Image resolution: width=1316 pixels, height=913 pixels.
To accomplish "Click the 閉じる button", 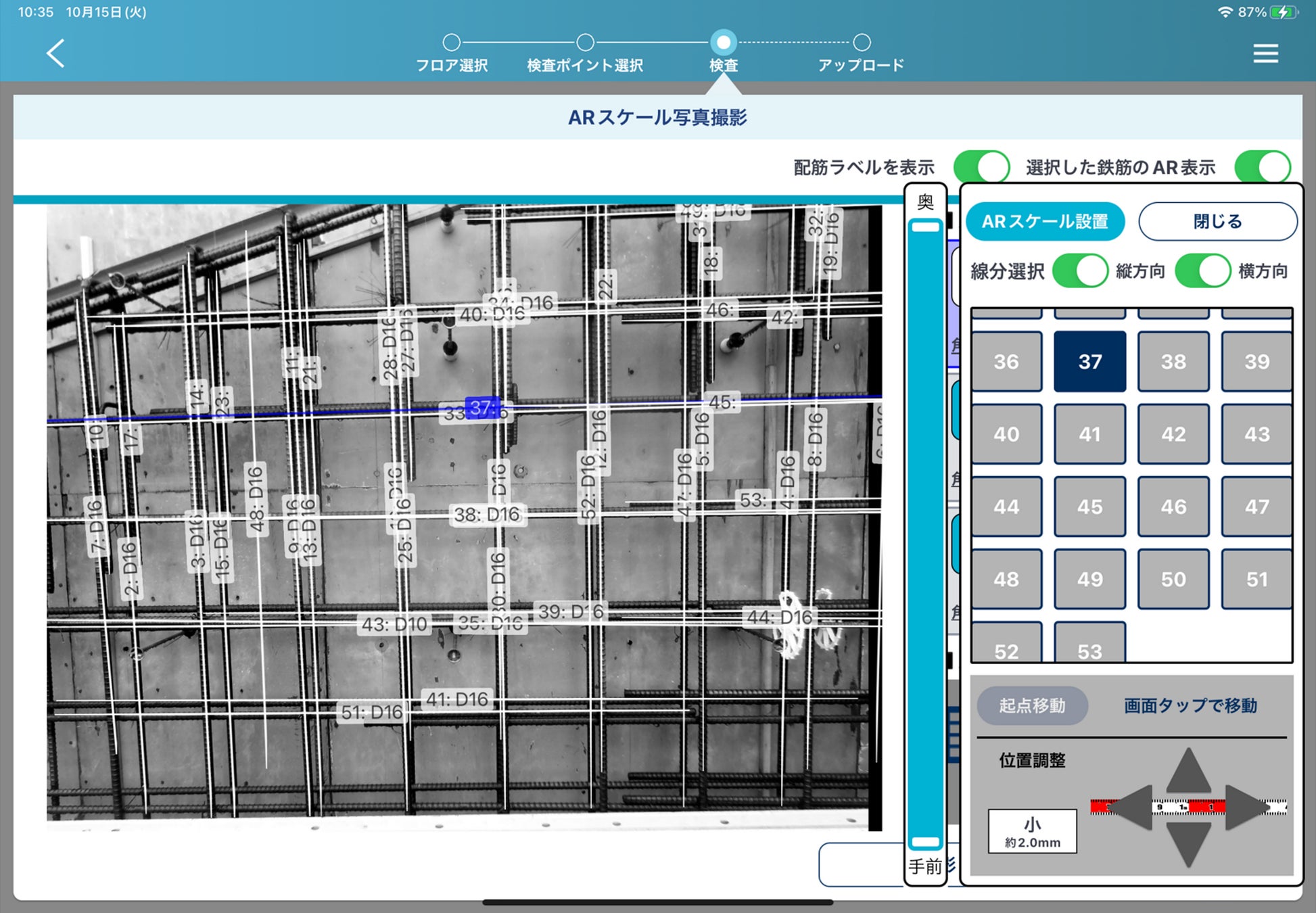I will tap(1217, 221).
